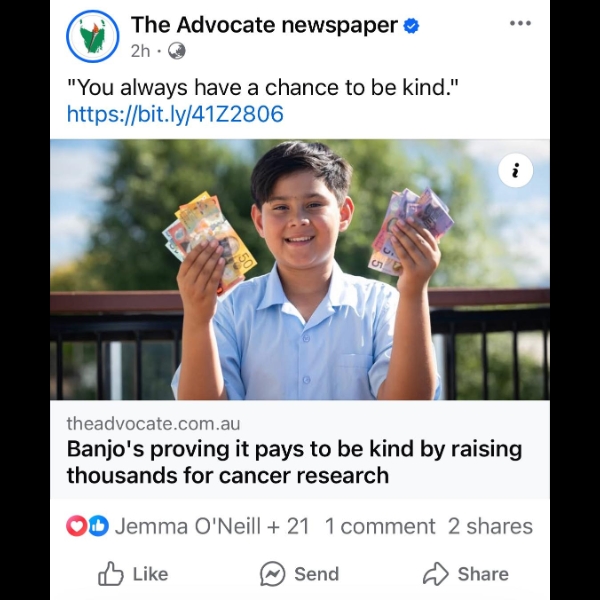Image resolution: width=600 pixels, height=600 pixels.
Task: Click the blue thumbs-up reaction icon
Action: (99, 526)
